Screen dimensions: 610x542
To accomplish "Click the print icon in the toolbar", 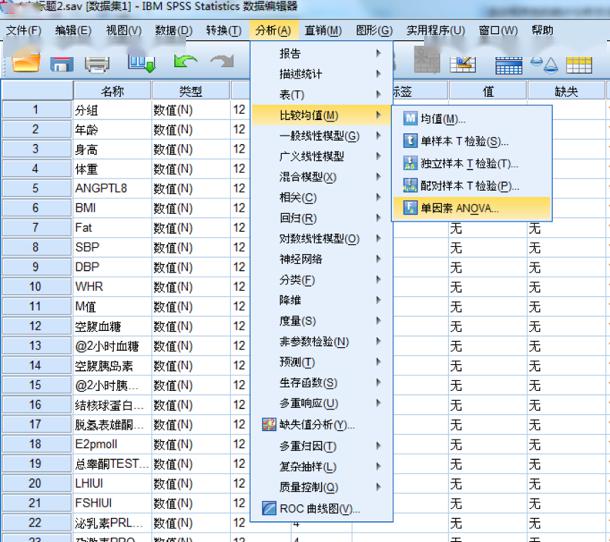I will [x=97, y=64].
